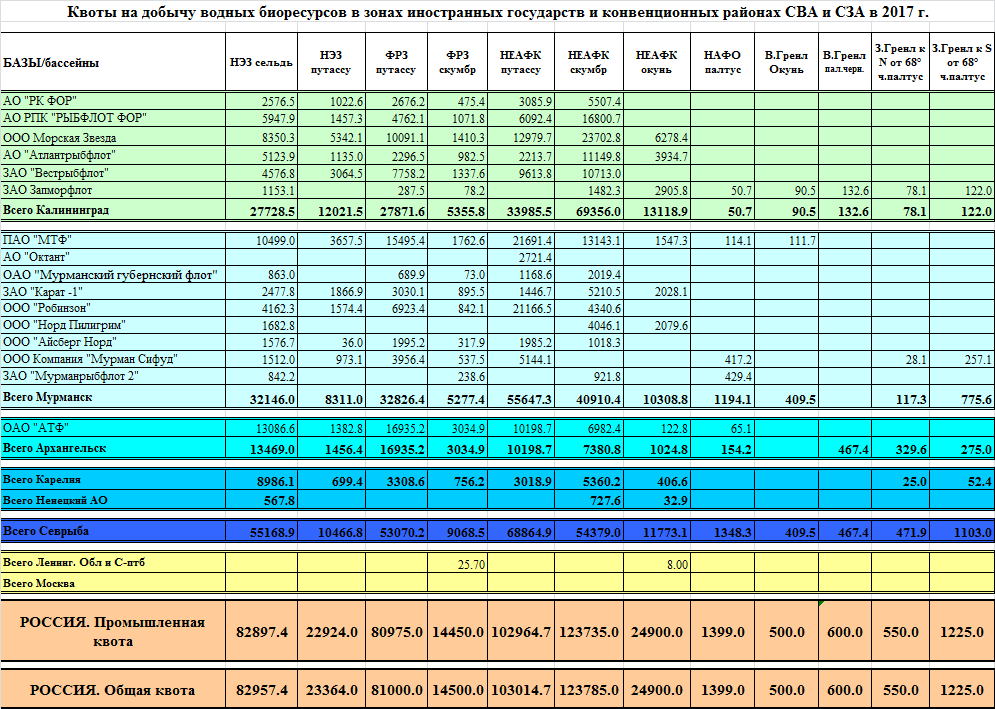995x709 pixels.
Task: Select the column header "НЕАФК путассу"
Action: coord(521,62)
